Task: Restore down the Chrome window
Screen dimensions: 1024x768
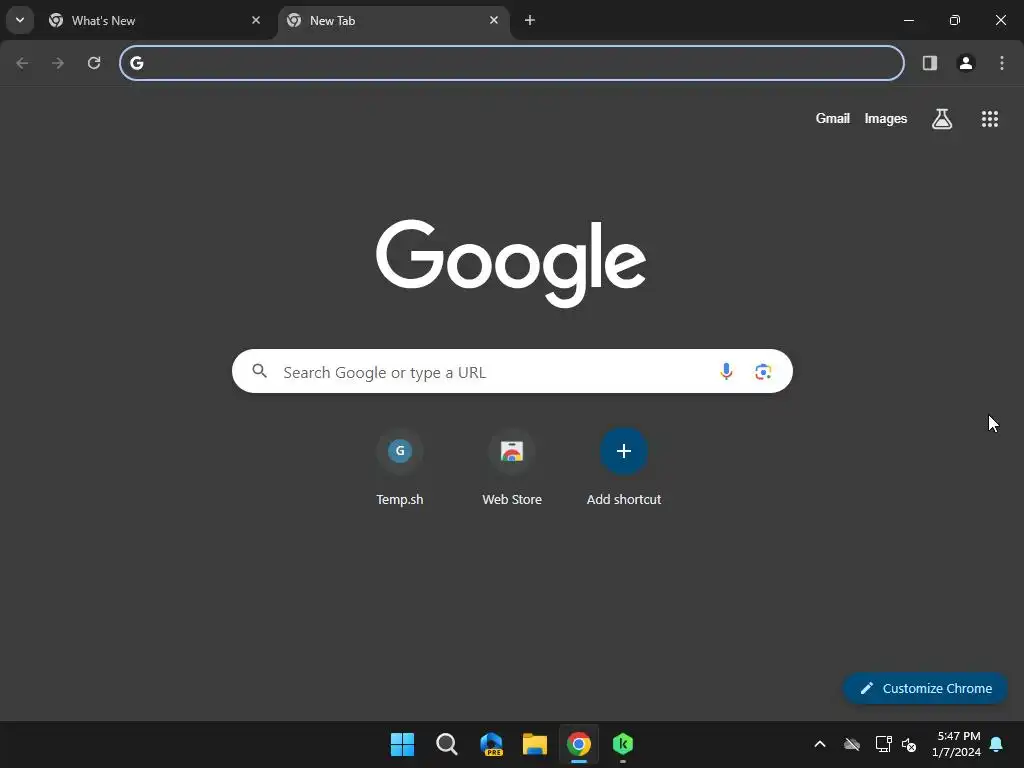Action: (955, 20)
